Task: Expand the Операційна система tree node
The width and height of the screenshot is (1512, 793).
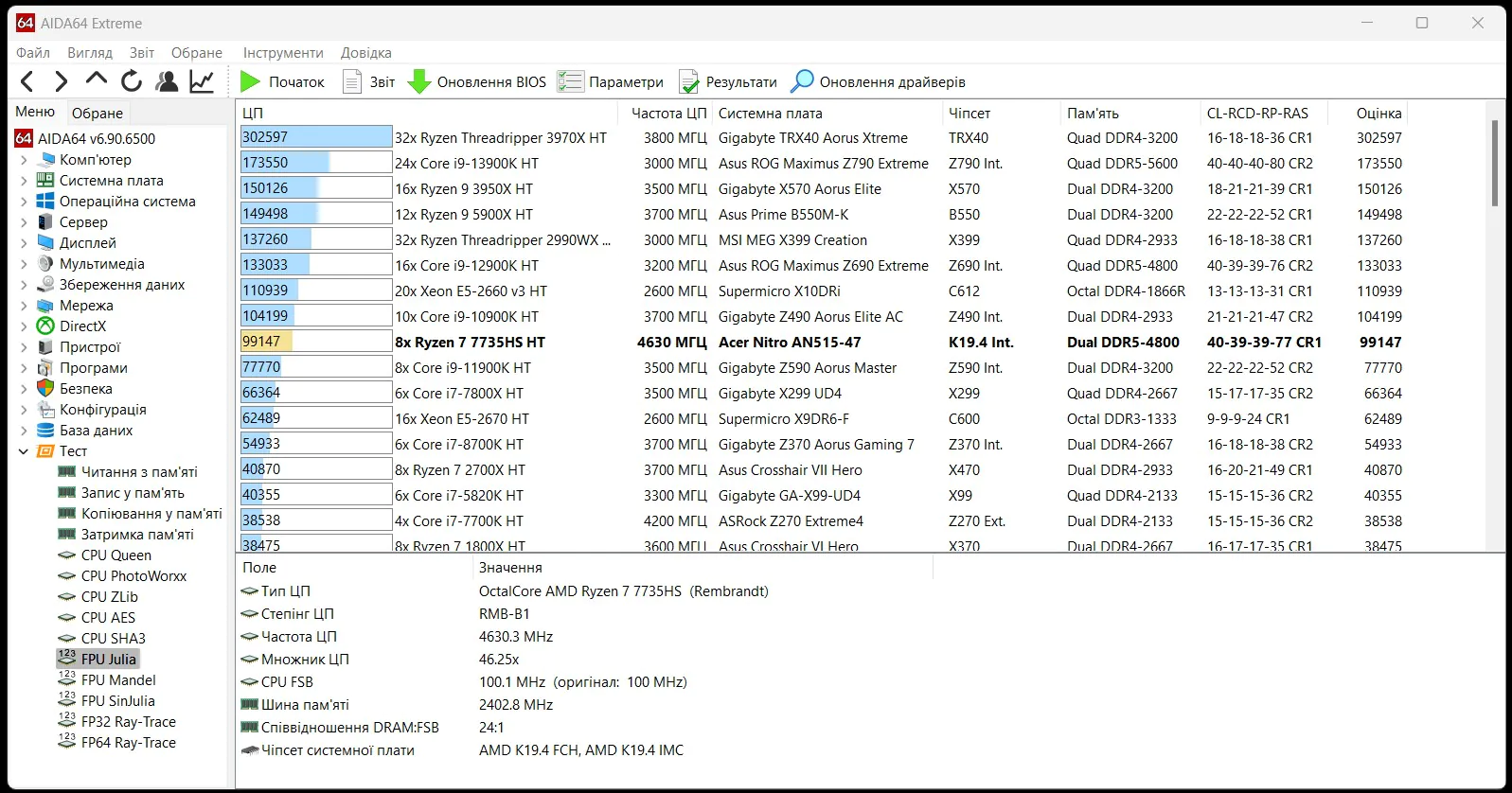Action: [x=24, y=202]
